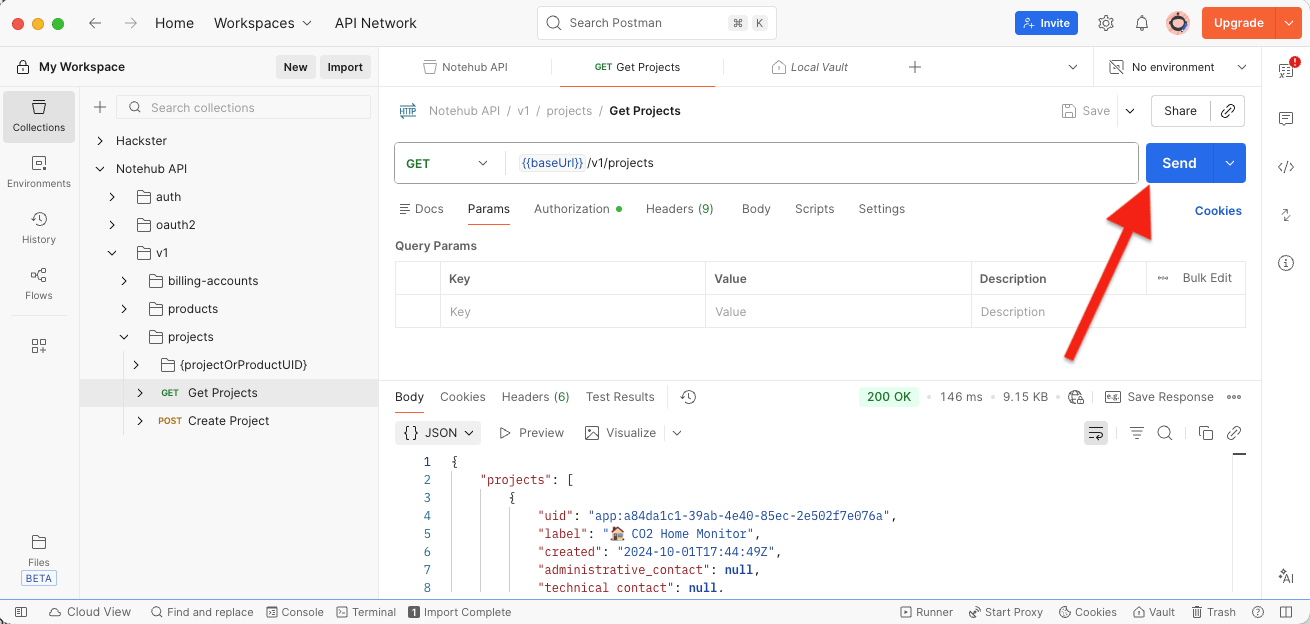
Task: Open the settings gear icon
Action: click(1106, 23)
